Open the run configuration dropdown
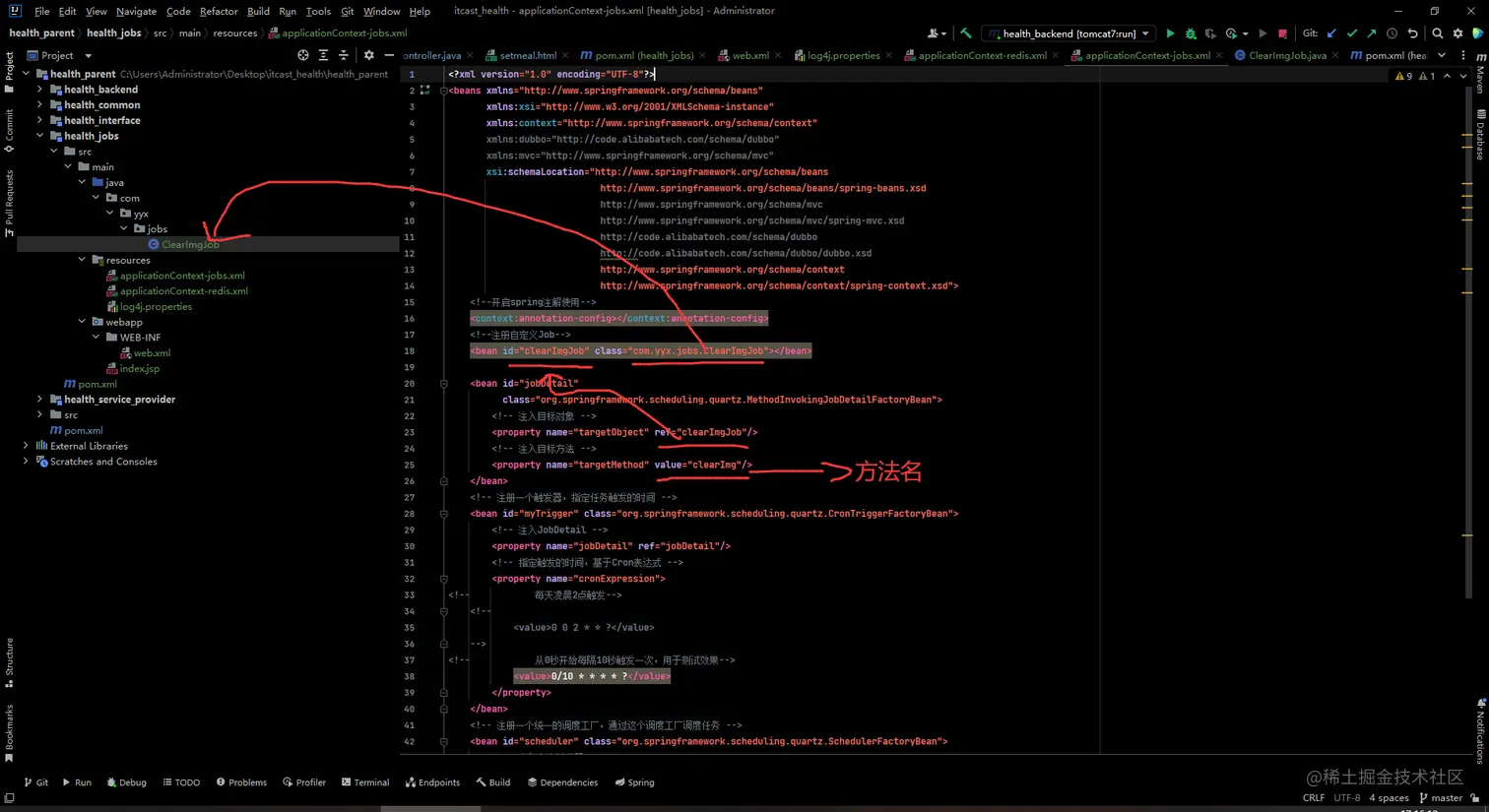The image size is (1489, 812). click(1068, 33)
